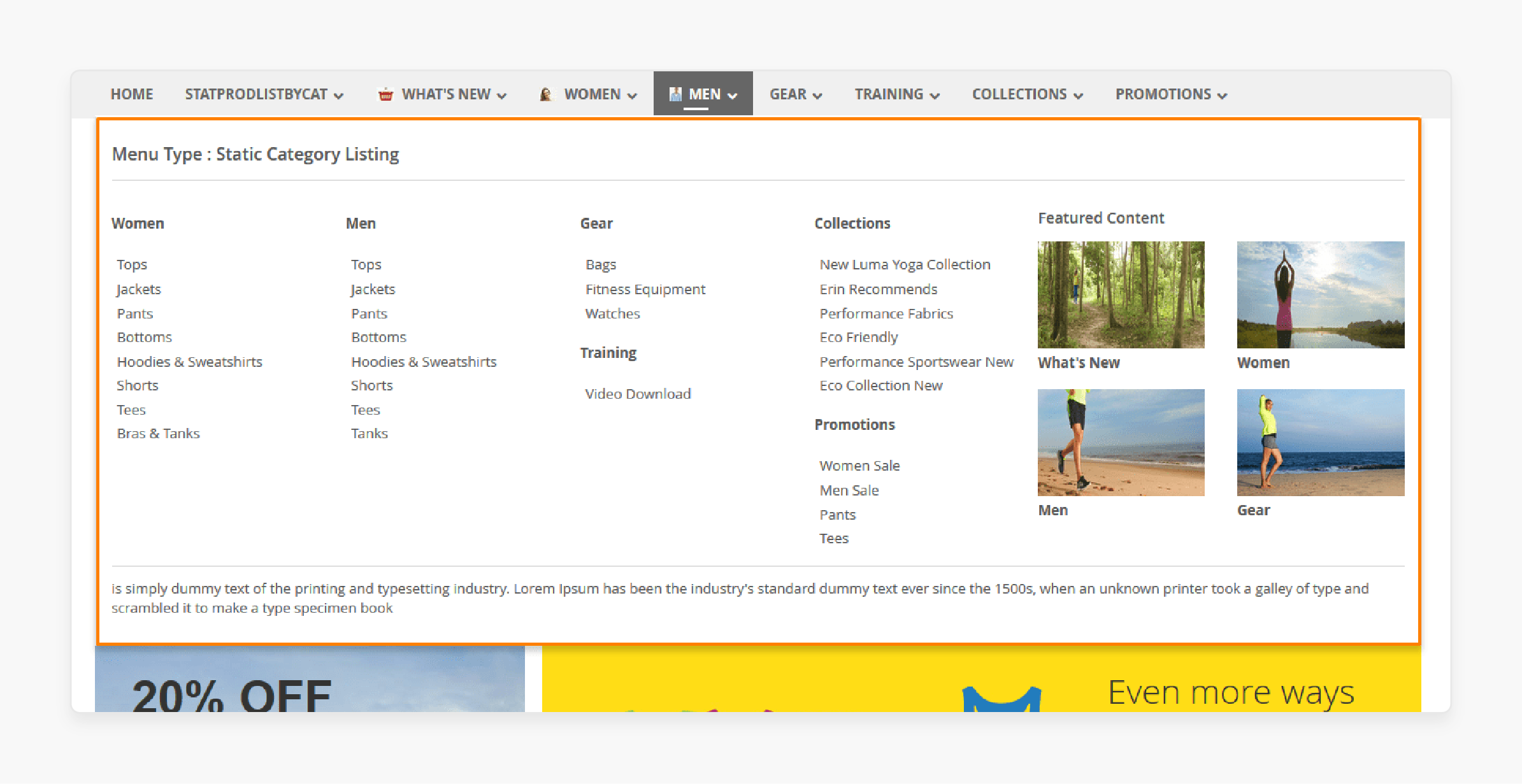Expand the WOMEN dropdown menu
1522x784 pixels.
point(590,94)
